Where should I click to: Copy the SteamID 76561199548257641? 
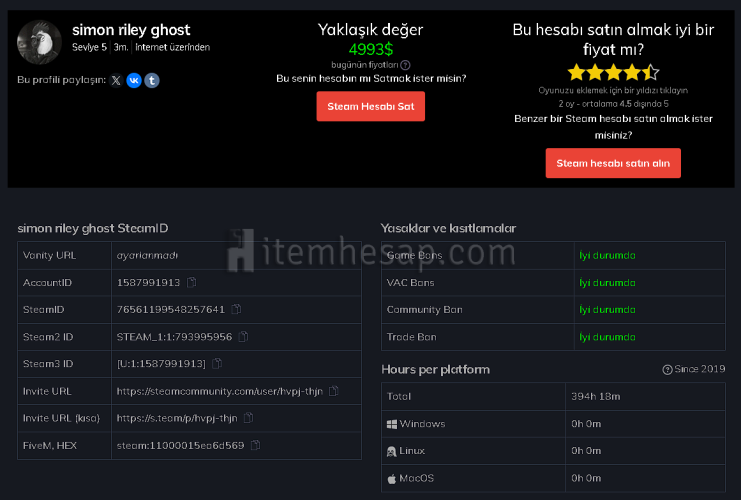coord(235,310)
